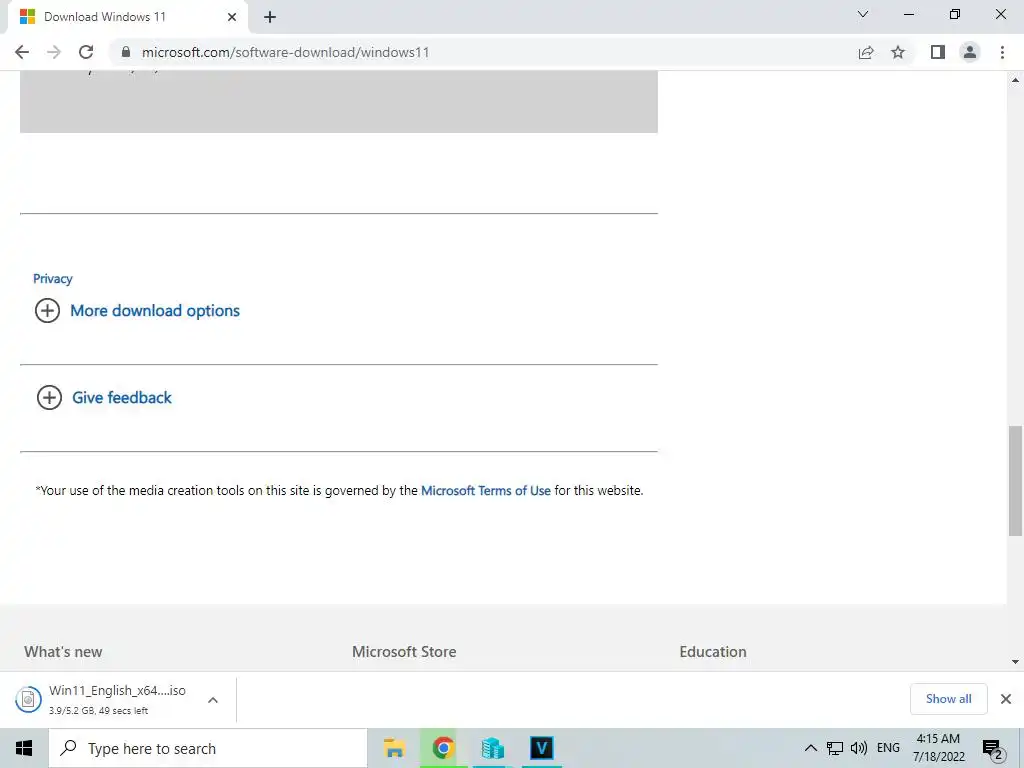This screenshot has width=1024, height=768.
Task: Click Show all downloads button
Action: coord(948,699)
